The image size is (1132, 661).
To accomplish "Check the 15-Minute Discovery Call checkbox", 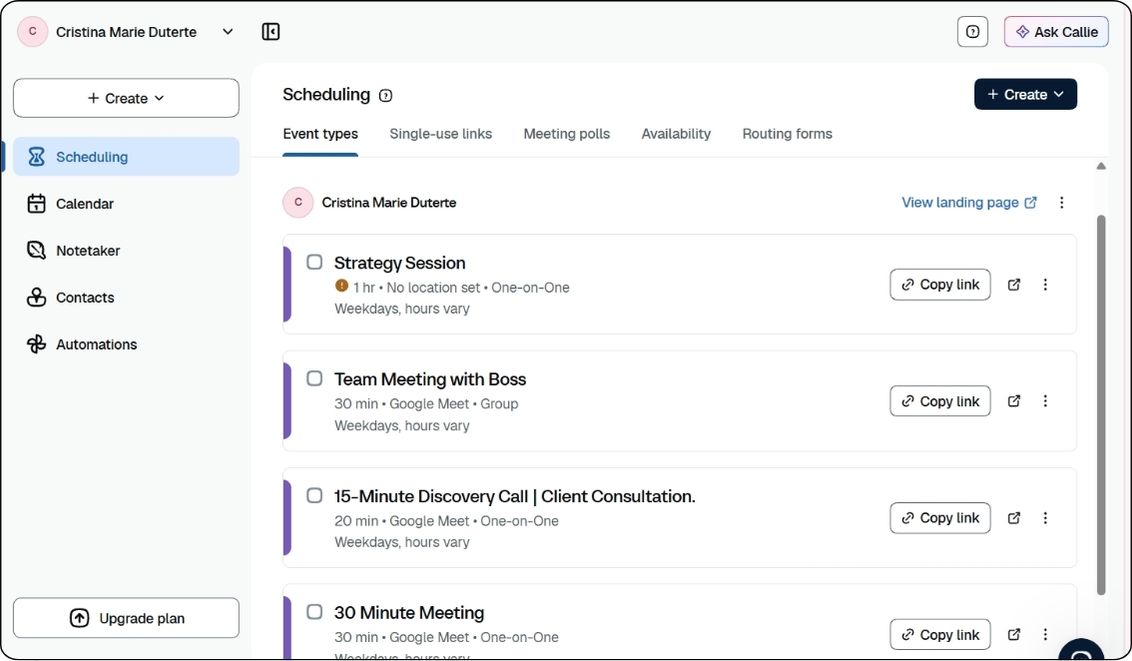I will pos(314,495).
